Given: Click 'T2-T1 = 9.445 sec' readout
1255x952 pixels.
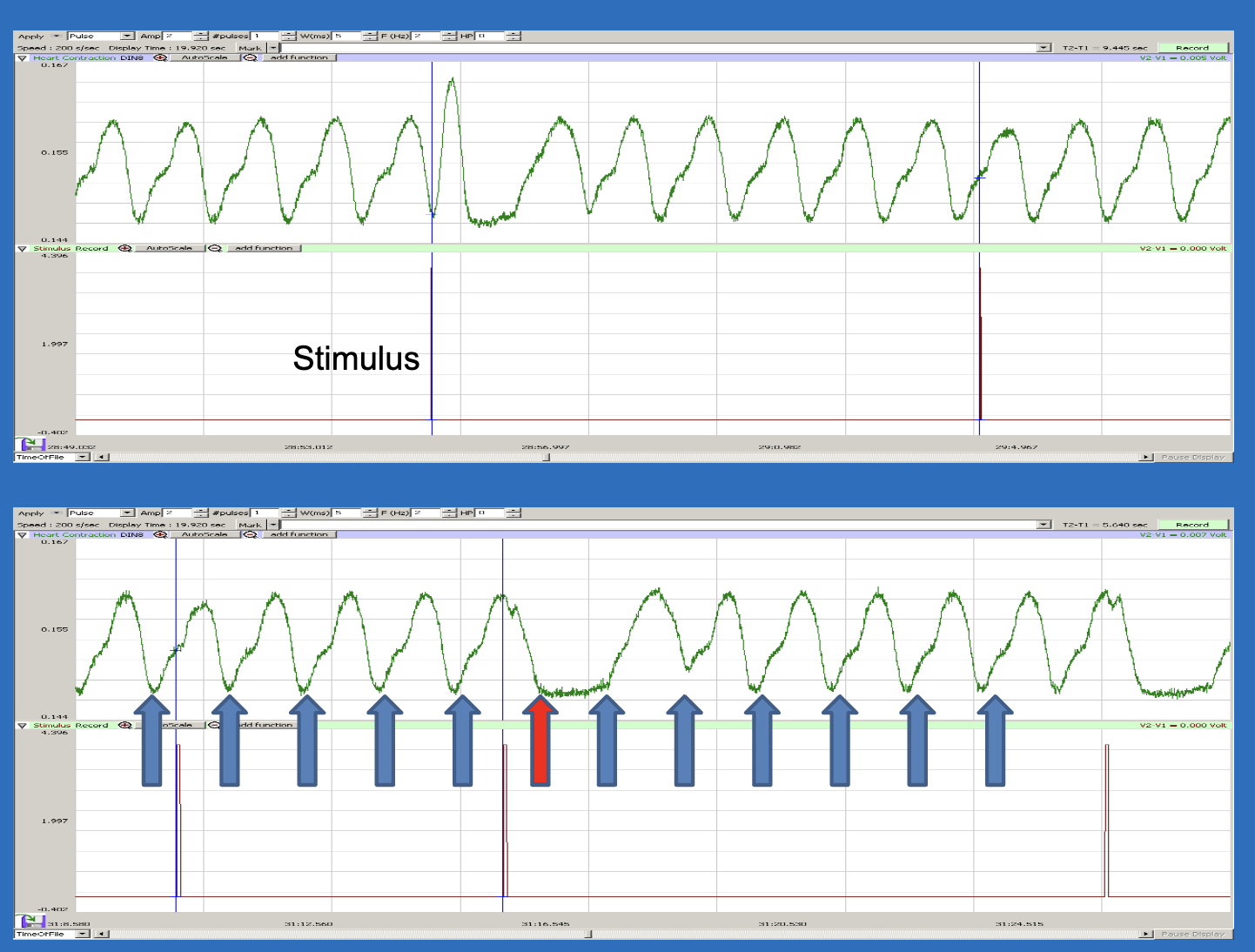Looking at the screenshot, I should 1104,48.
